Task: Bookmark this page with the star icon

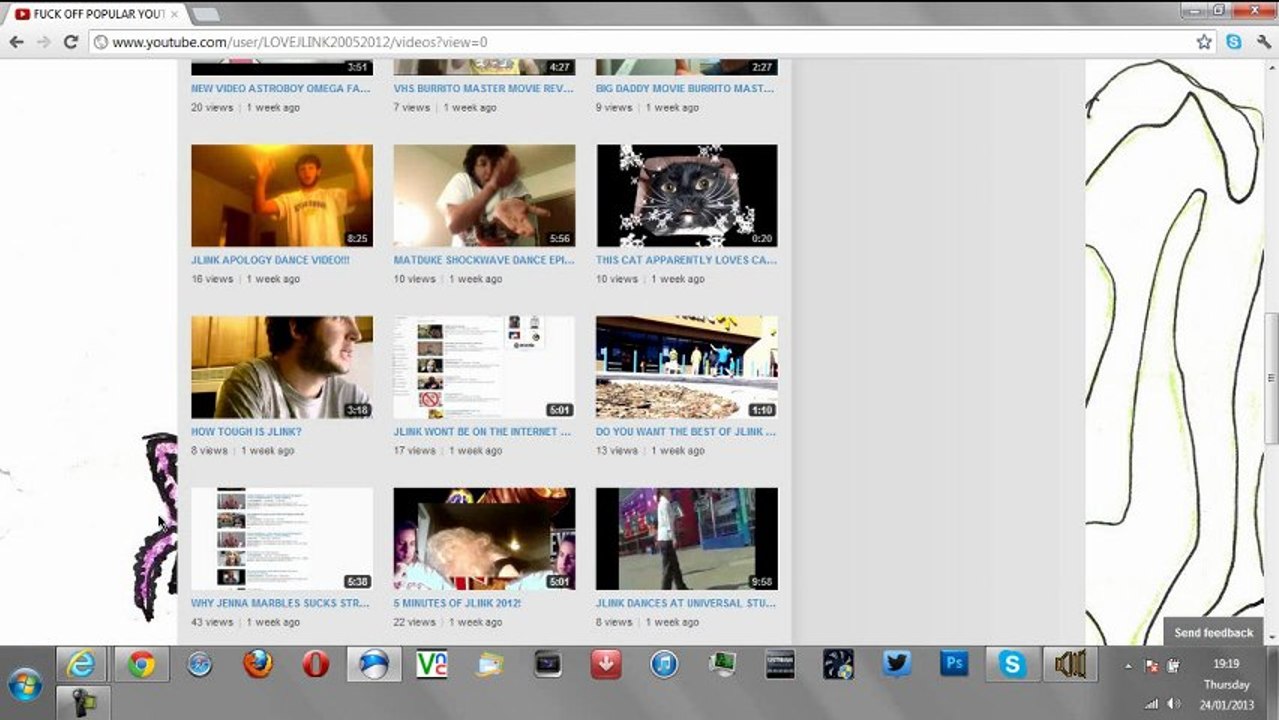Action: tap(1204, 42)
